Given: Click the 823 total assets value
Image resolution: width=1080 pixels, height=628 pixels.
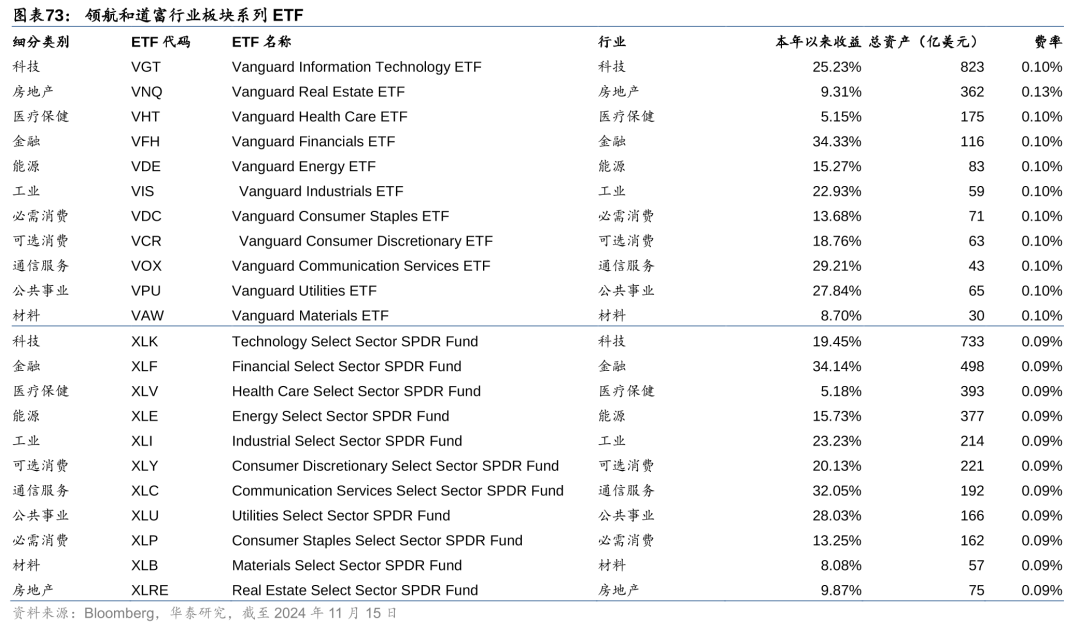Looking at the screenshot, I should [x=971, y=67].
